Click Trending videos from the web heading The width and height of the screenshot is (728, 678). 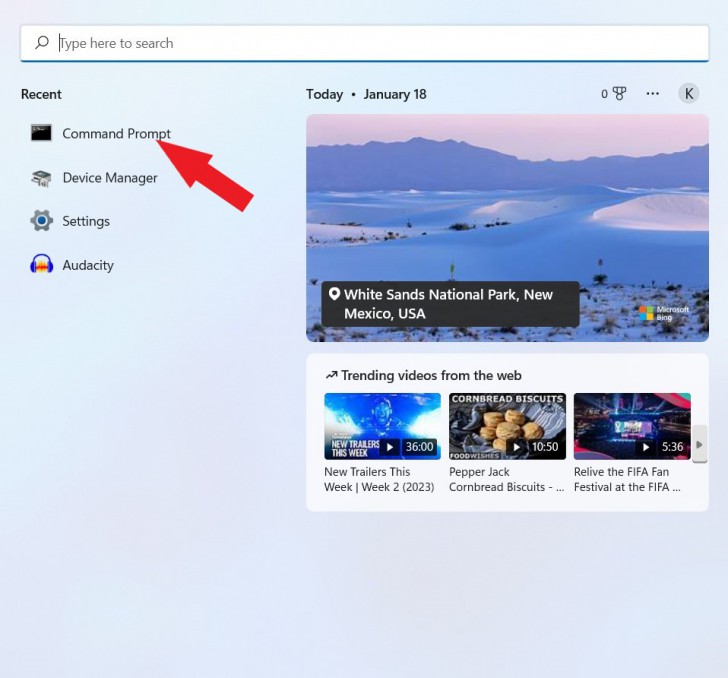click(431, 375)
